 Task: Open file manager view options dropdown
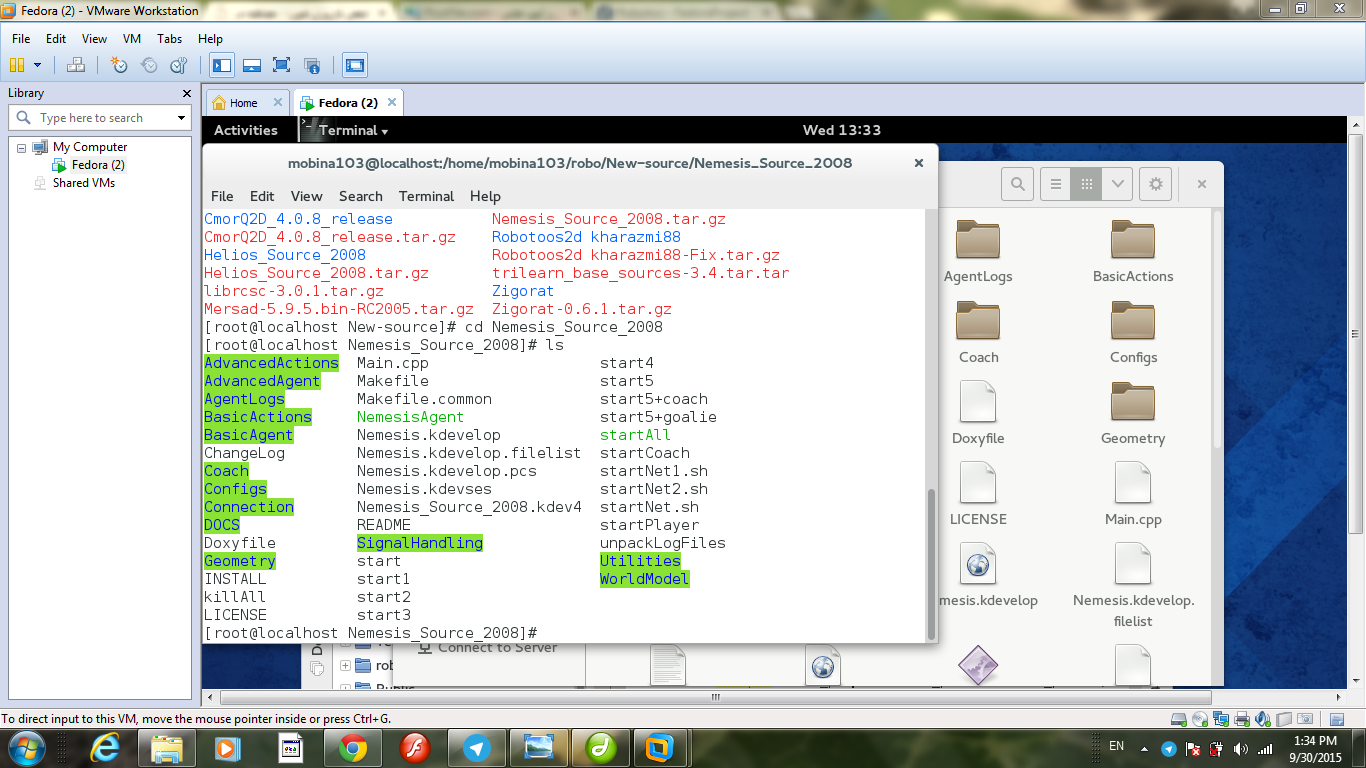pyautogui.click(x=1116, y=184)
